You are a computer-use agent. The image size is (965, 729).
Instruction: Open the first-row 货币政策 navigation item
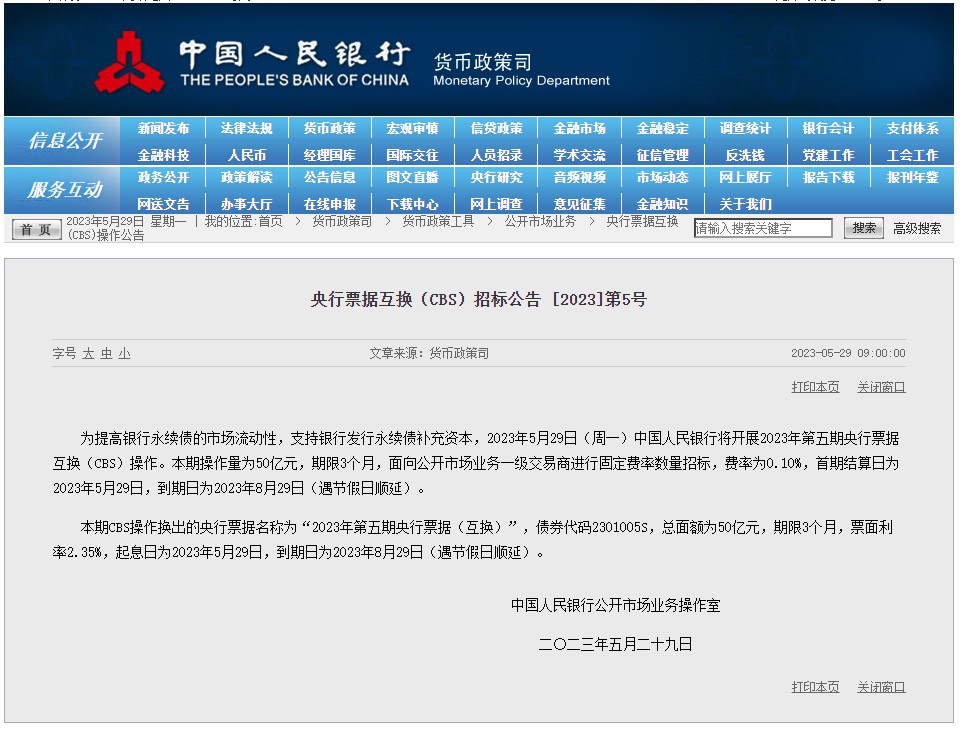tap(329, 129)
